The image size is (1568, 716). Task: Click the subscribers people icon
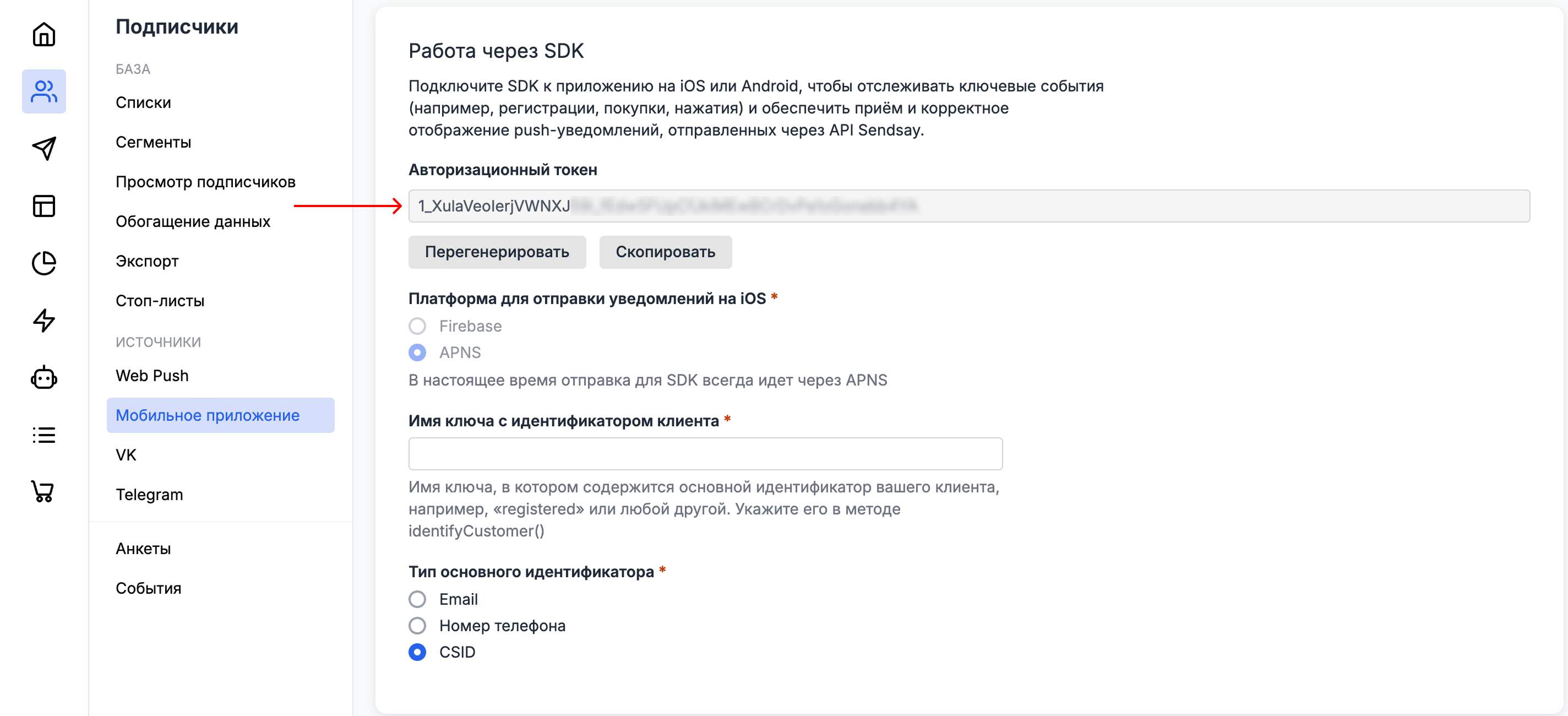pos(44,91)
